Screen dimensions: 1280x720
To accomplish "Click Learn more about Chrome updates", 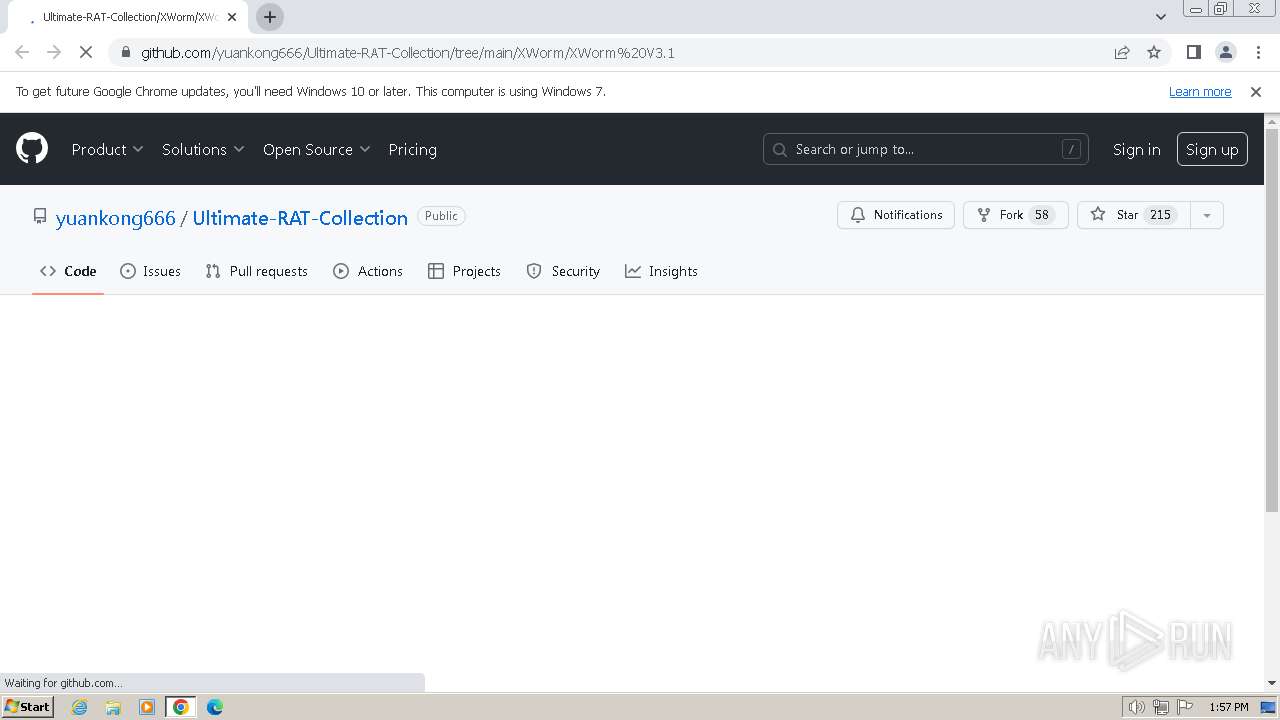I will coord(1200,92).
